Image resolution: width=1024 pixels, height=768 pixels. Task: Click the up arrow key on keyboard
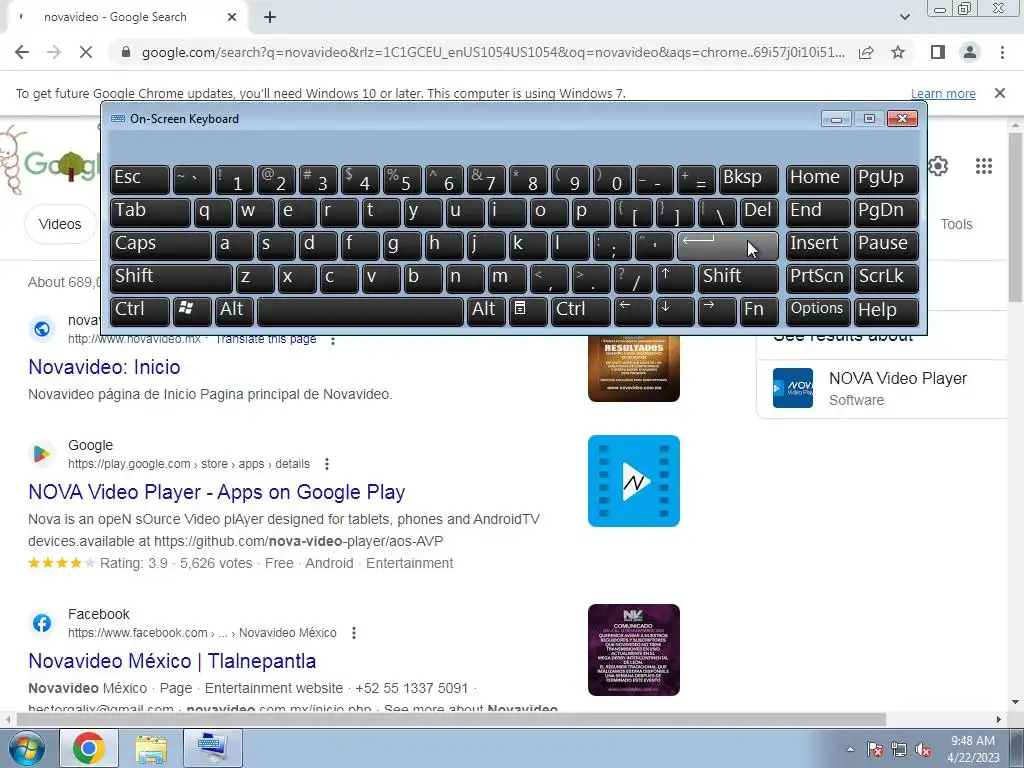click(675, 278)
